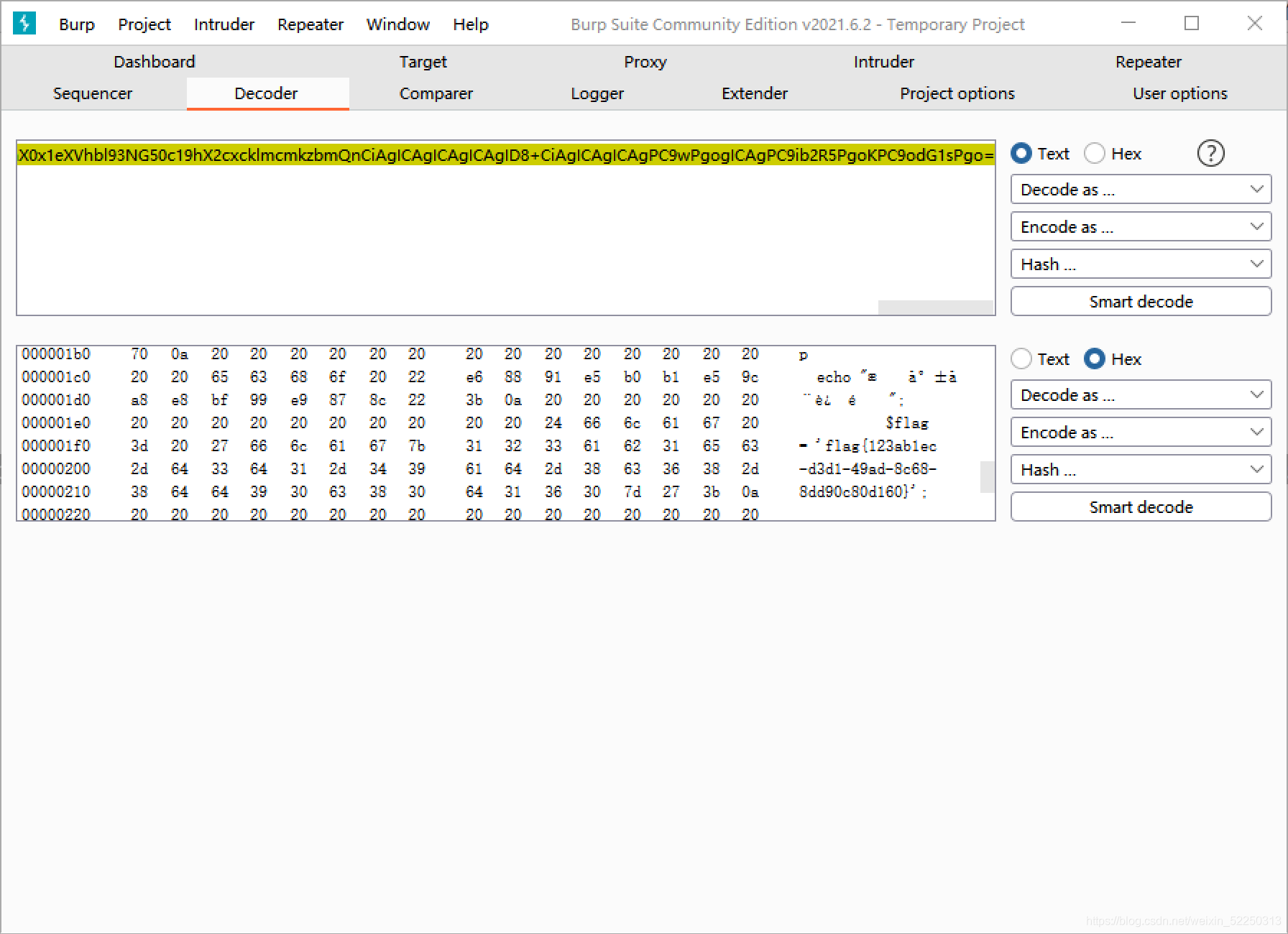Maximize the Burp Suite window
Image resolution: width=1288 pixels, height=934 pixels.
tap(1192, 23)
